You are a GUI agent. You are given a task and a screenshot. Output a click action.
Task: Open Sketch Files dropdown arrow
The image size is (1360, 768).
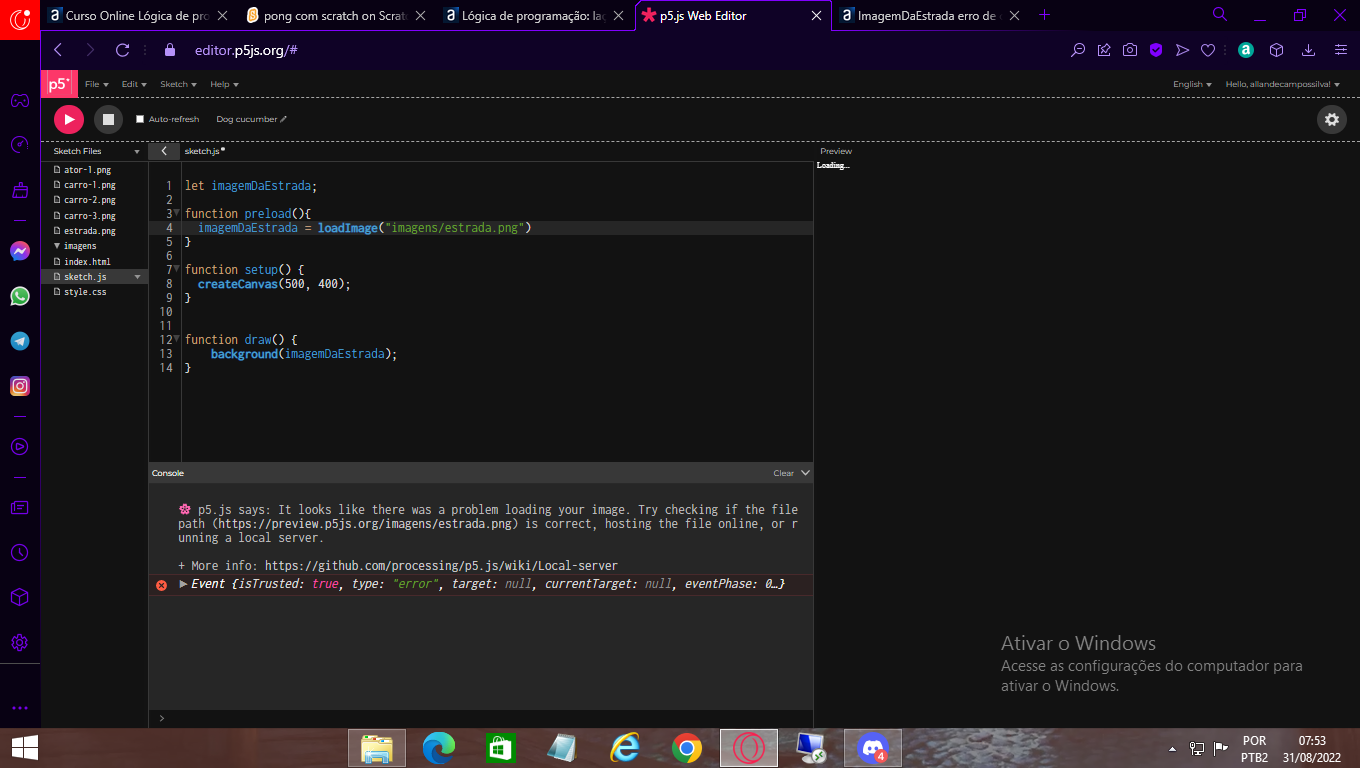click(137, 151)
